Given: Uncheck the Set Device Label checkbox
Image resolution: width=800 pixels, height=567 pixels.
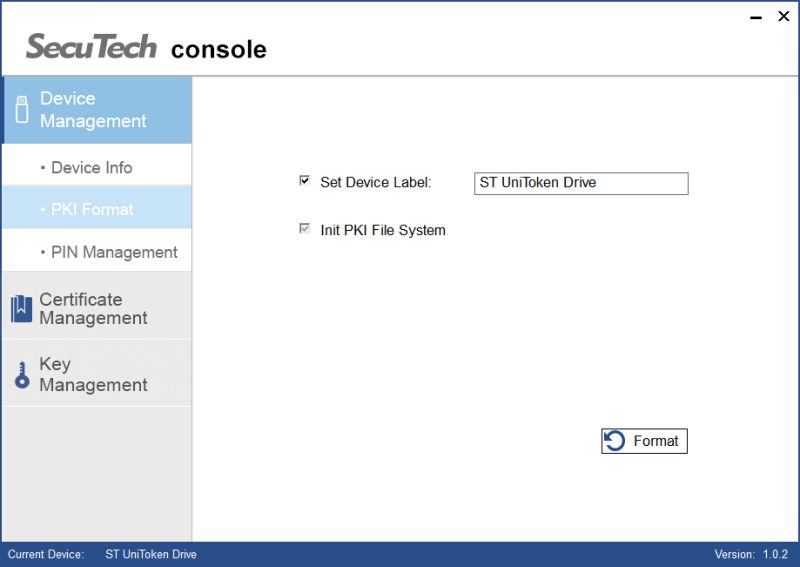Looking at the screenshot, I should pyautogui.click(x=305, y=181).
